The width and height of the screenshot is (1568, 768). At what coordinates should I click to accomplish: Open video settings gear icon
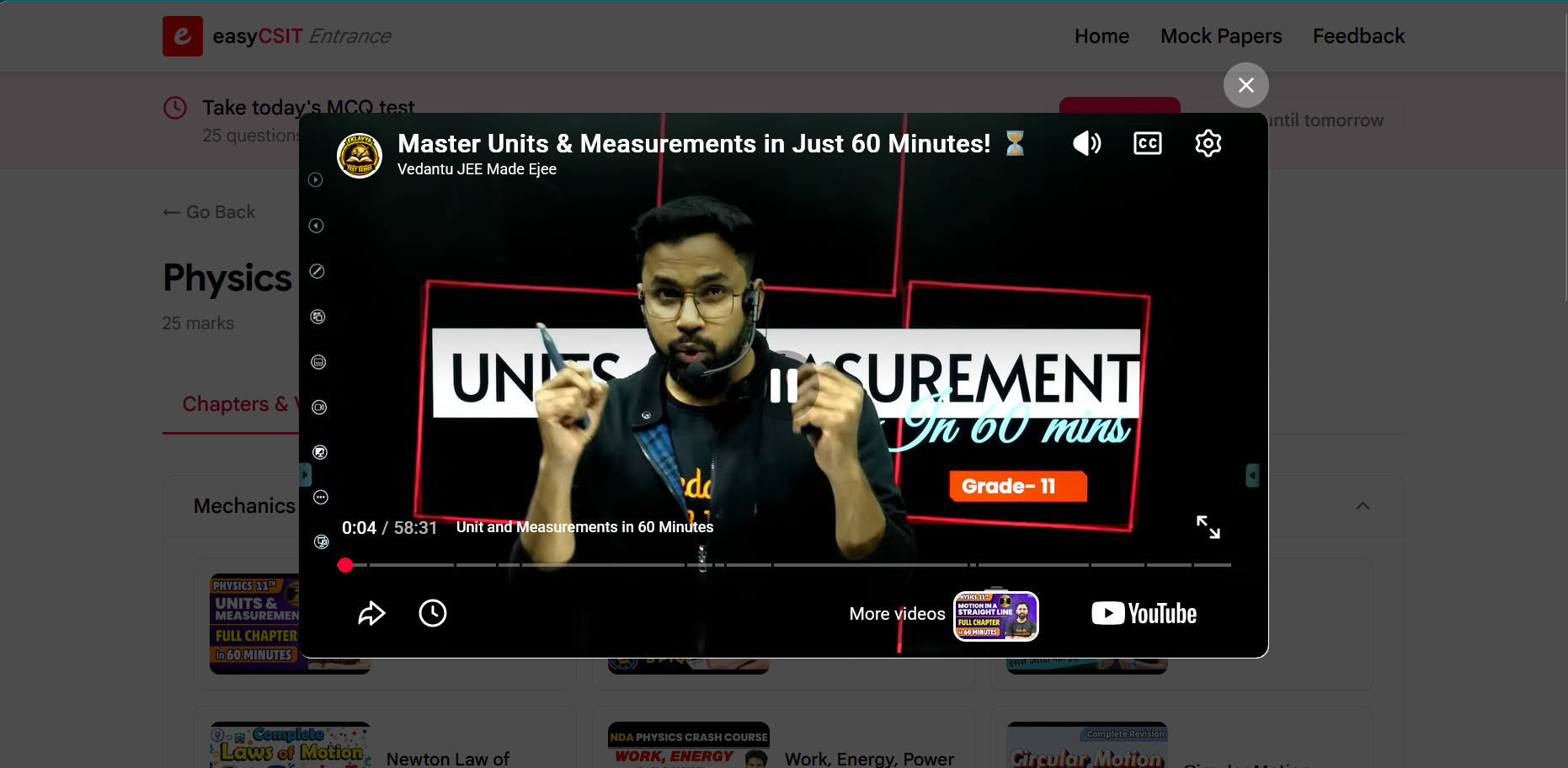pos(1208,143)
